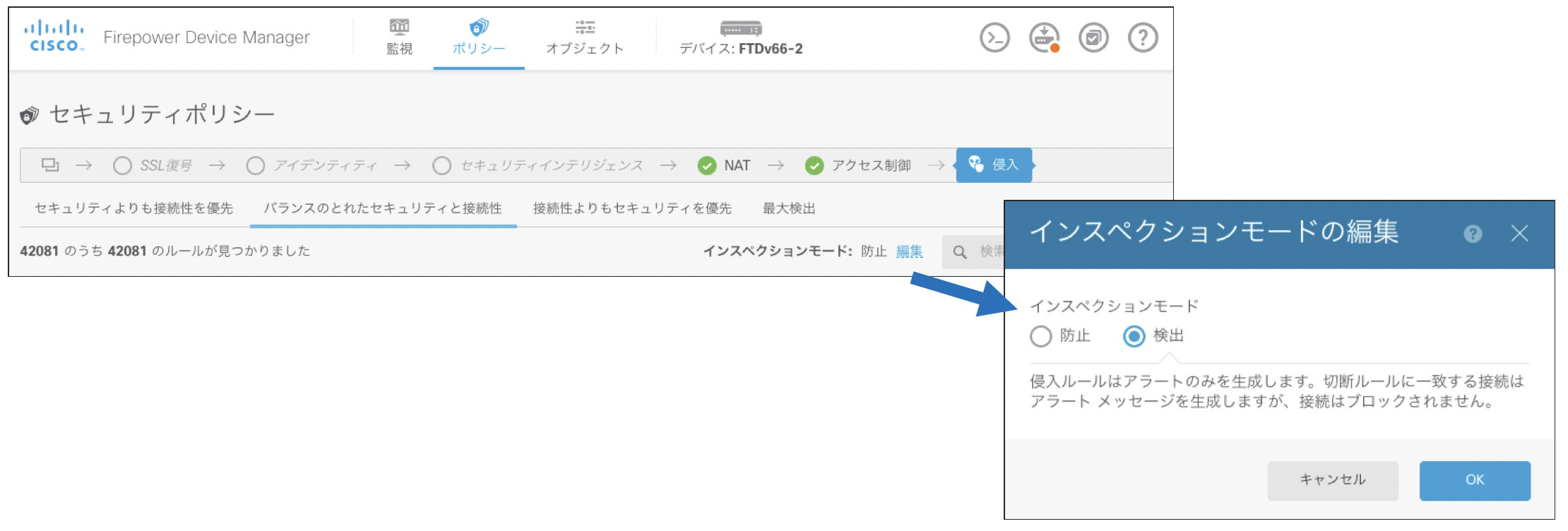1568x531 pixels.
Task: Click the SSL復号 policy circle
Action: coord(122,165)
